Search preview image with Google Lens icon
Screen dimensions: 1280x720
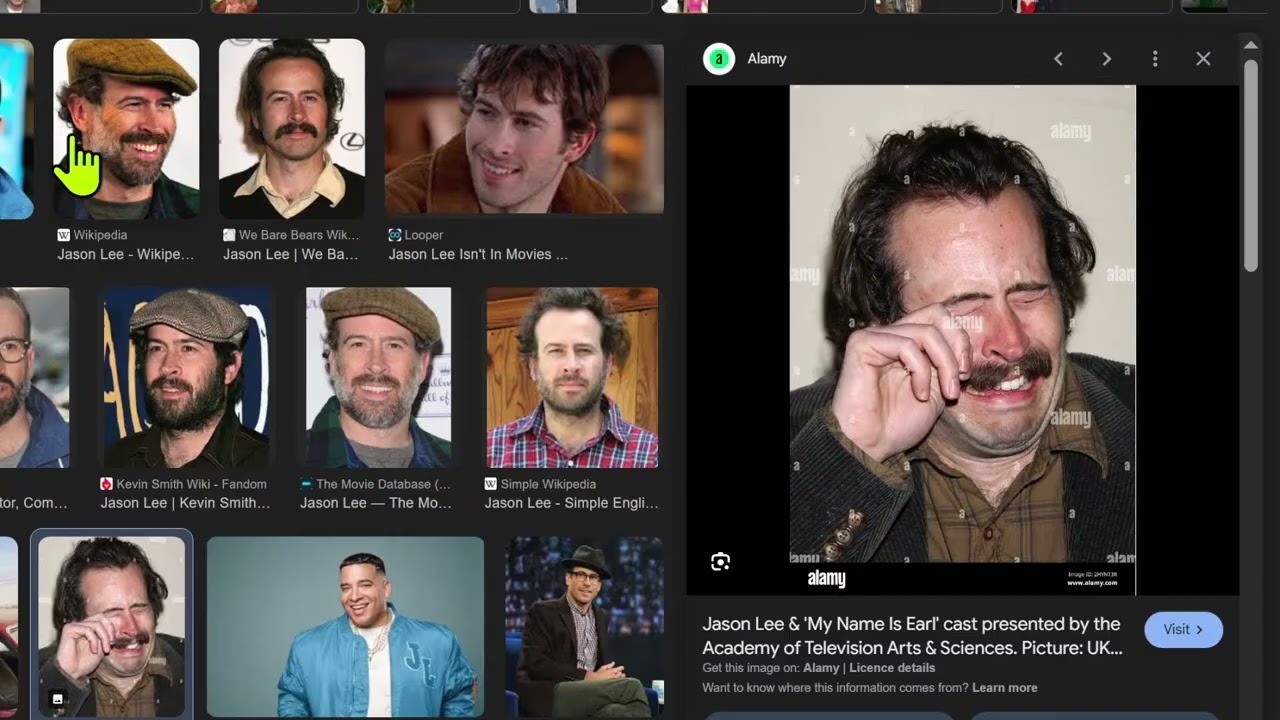[x=720, y=562]
